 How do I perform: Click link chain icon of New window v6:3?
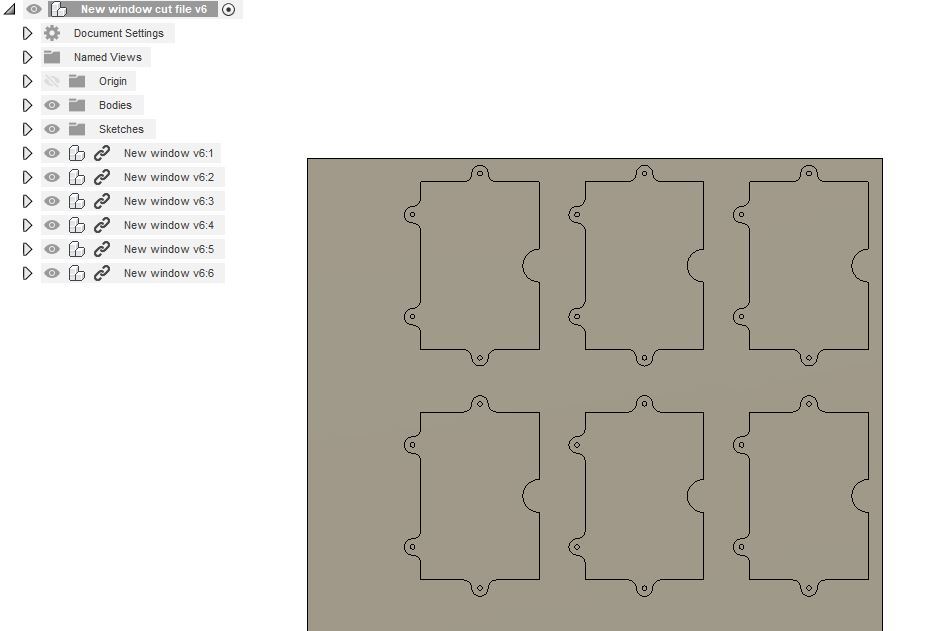click(102, 201)
